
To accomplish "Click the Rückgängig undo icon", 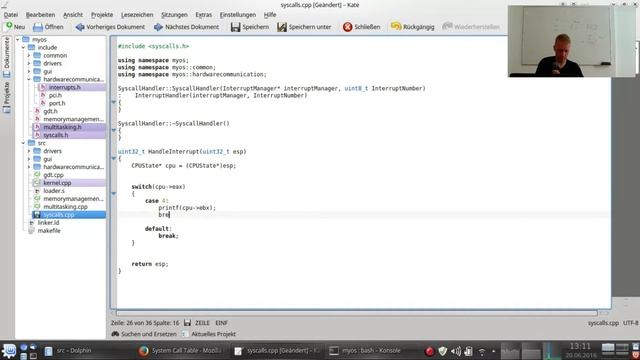I will (396, 27).
